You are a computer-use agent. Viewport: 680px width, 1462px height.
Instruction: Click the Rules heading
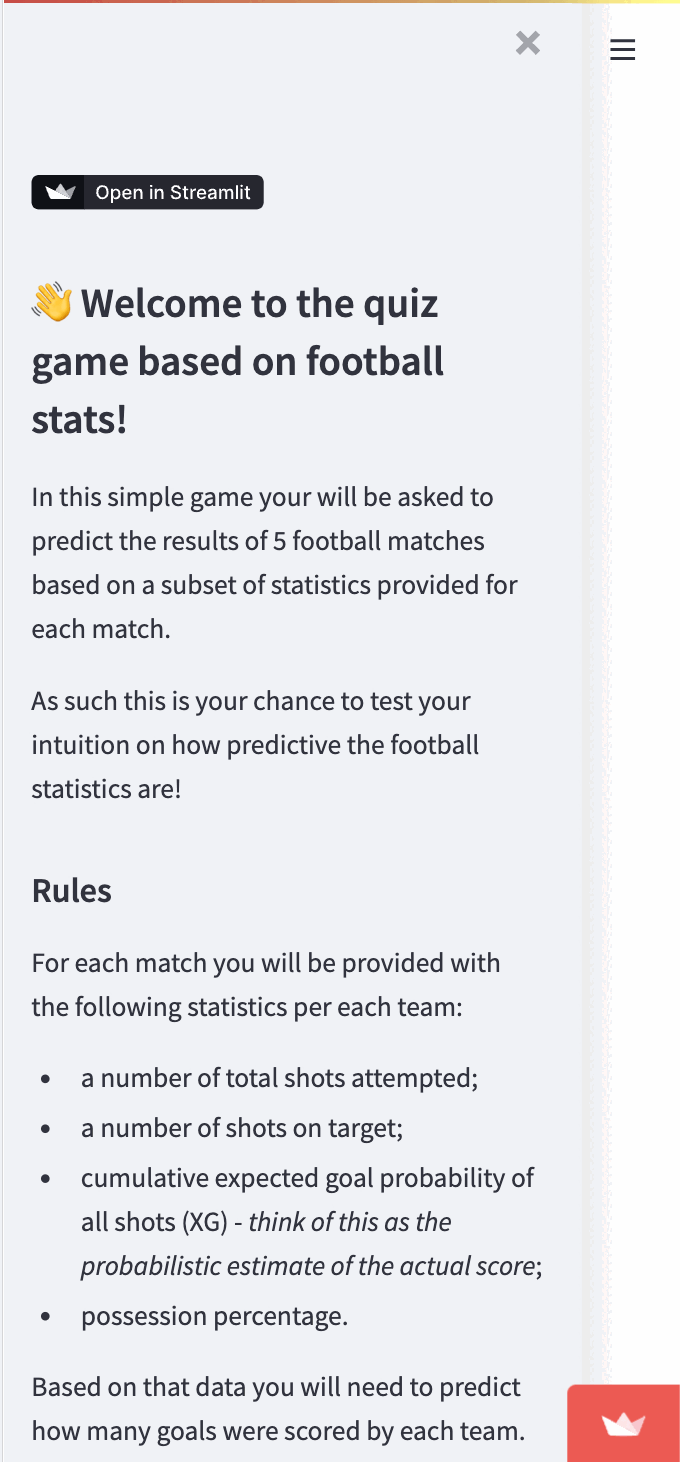[x=72, y=890]
